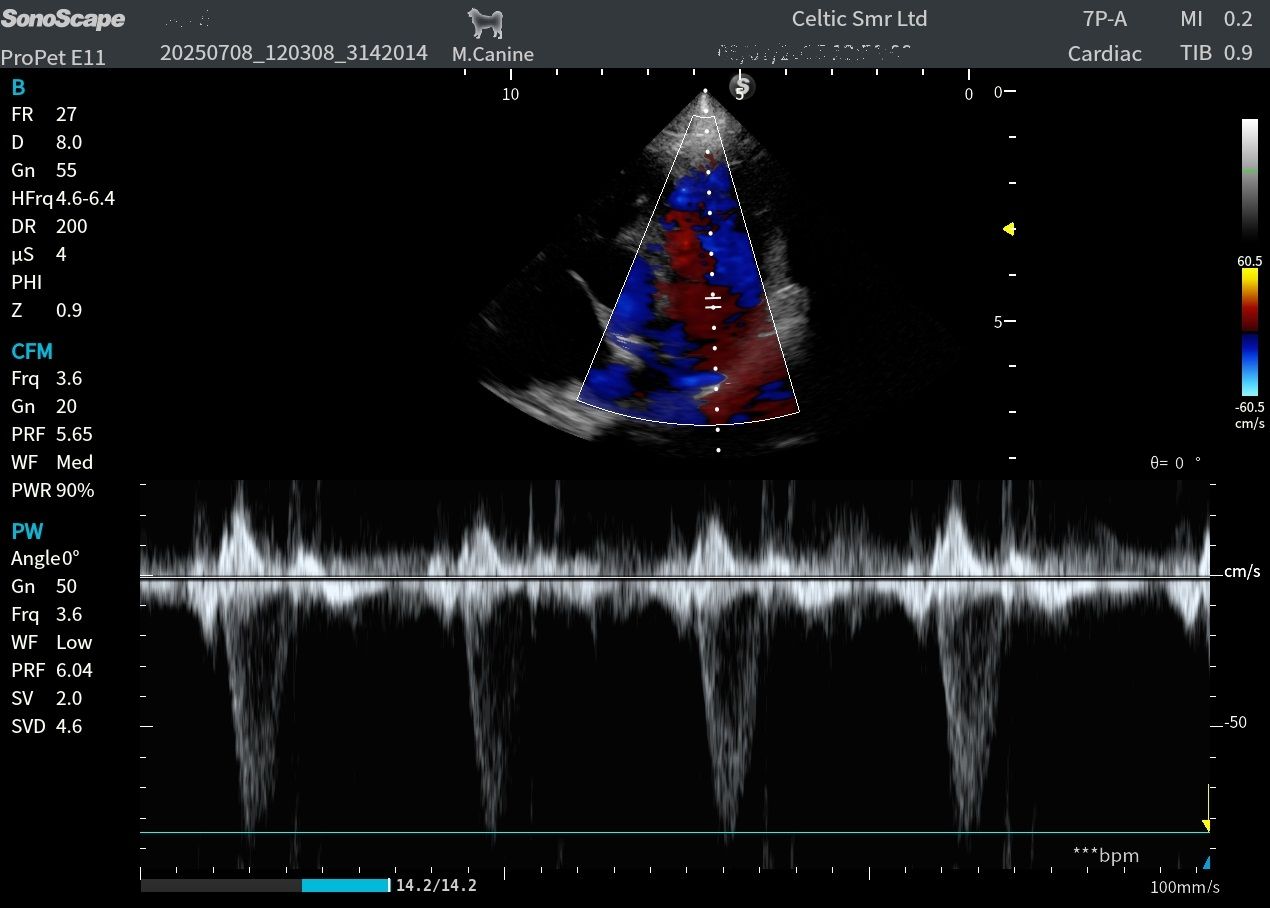The width and height of the screenshot is (1270, 908).
Task: Click the cine loop progress bar
Action: [x=265, y=885]
